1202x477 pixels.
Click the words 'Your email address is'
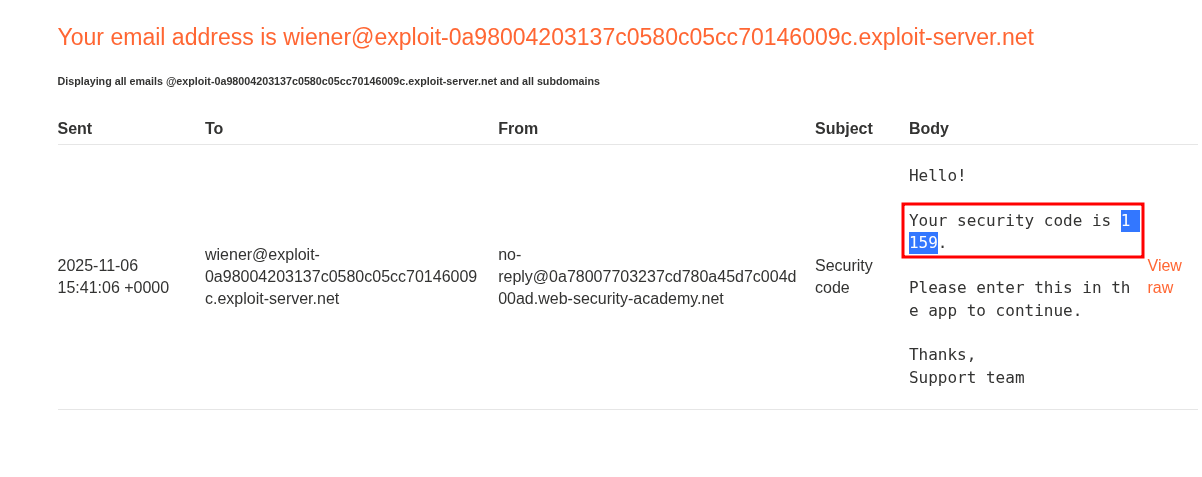[x=167, y=38]
